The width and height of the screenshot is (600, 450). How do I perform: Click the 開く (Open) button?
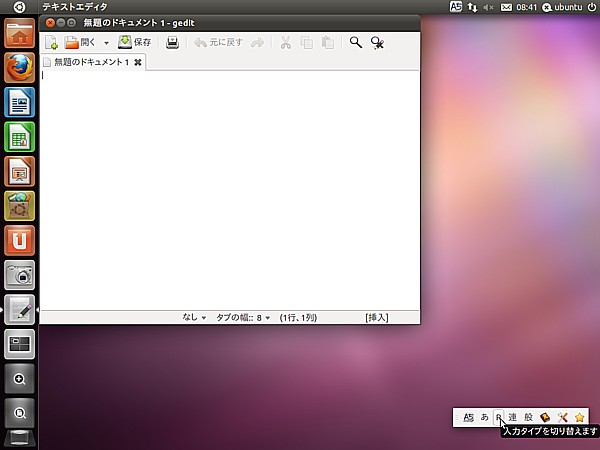tap(80, 43)
